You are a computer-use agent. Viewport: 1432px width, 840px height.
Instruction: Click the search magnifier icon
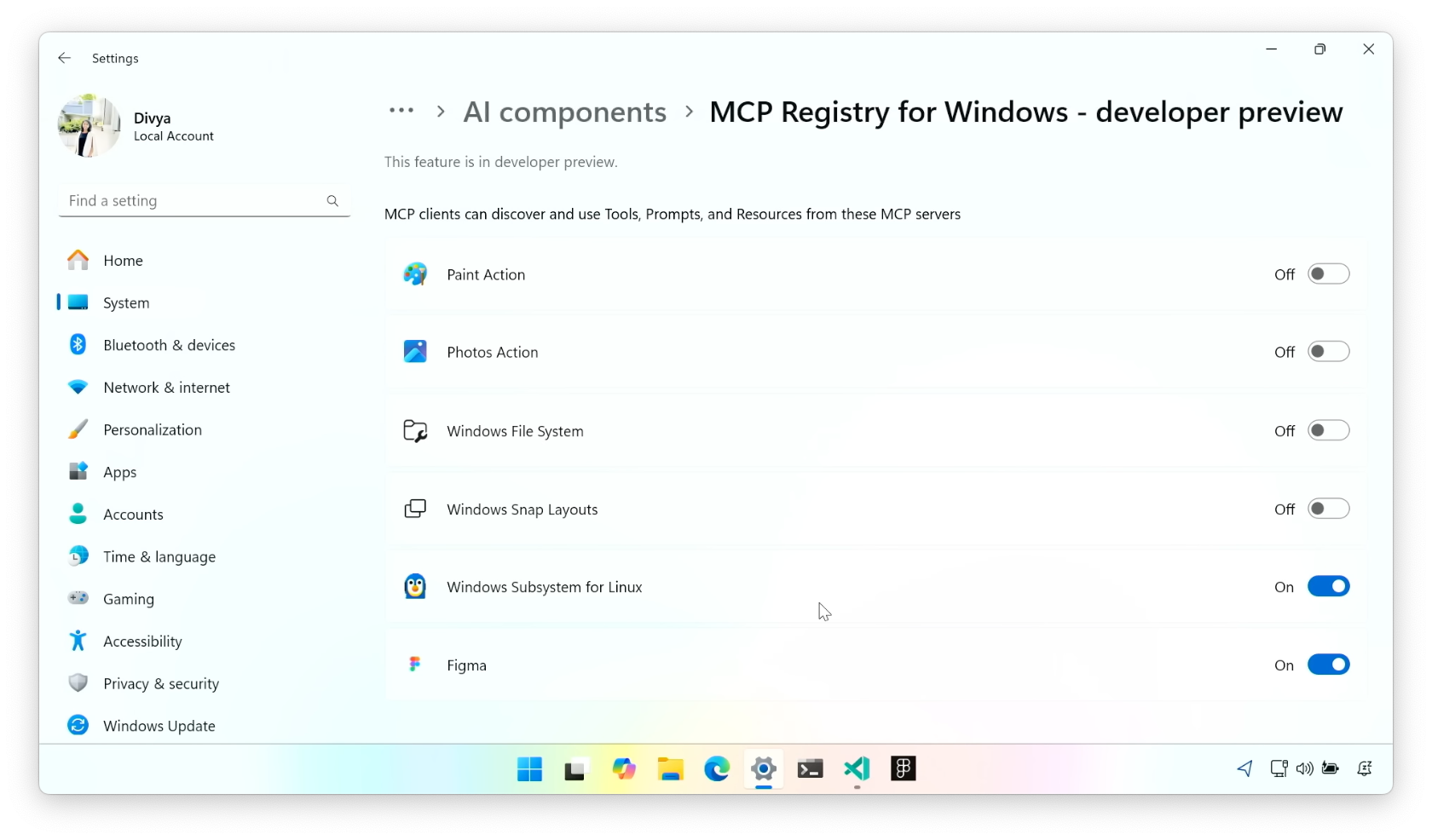[x=332, y=201]
